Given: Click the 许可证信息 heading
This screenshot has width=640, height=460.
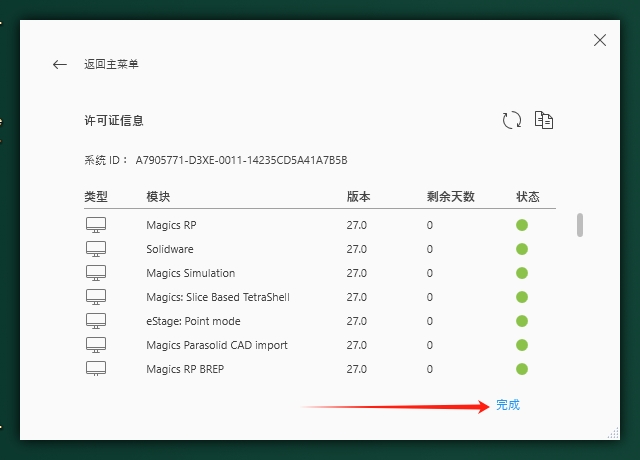Looking at the screenshot, I should click(114, 120).
